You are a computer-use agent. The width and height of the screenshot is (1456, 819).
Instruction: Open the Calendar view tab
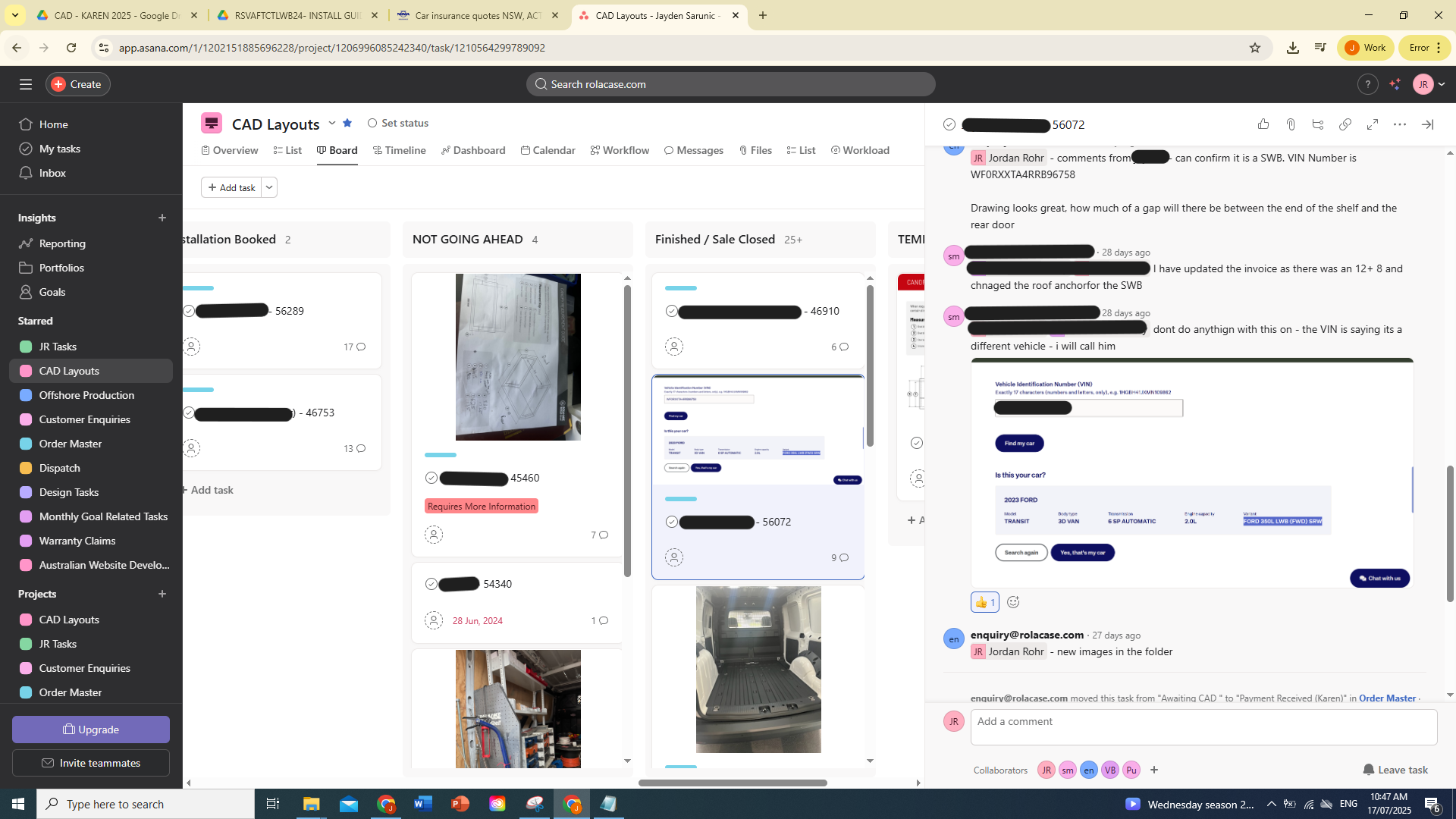tap(548, 150)
